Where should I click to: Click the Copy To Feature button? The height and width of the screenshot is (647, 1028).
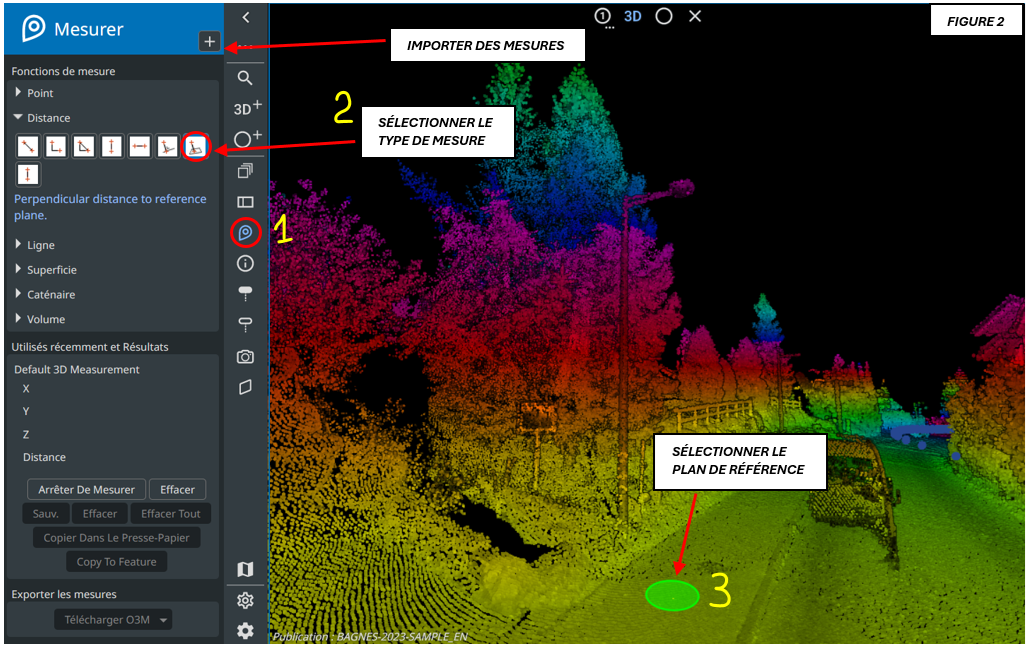click(x=117, y=562)
